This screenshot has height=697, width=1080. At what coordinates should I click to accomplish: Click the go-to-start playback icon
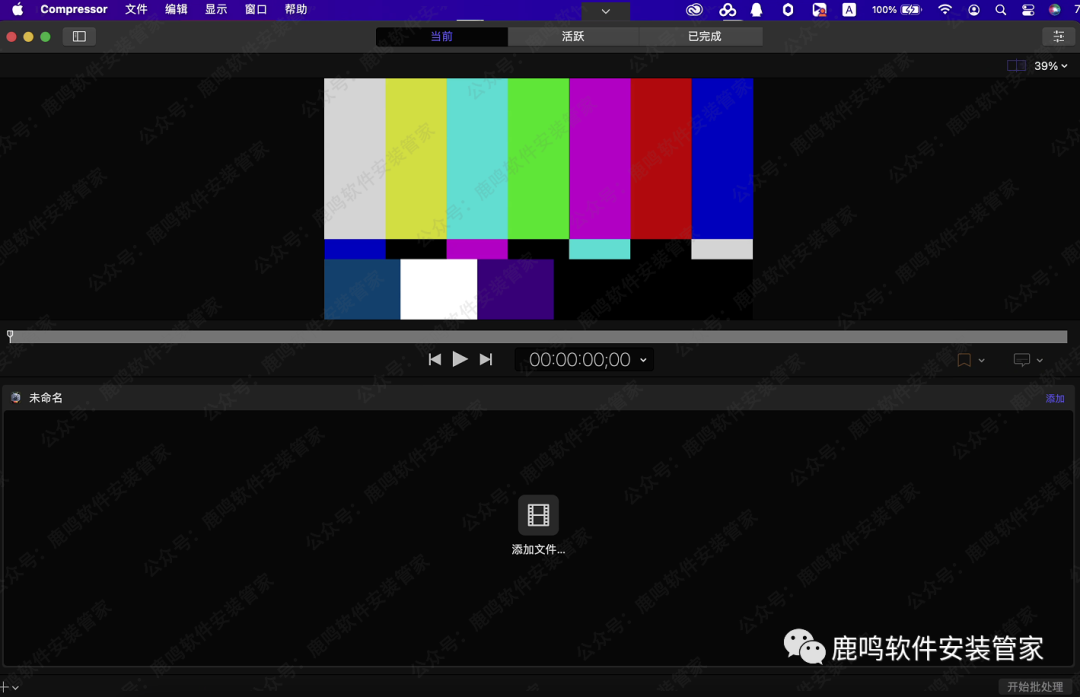pyautogui.click(x=435, y=359)
